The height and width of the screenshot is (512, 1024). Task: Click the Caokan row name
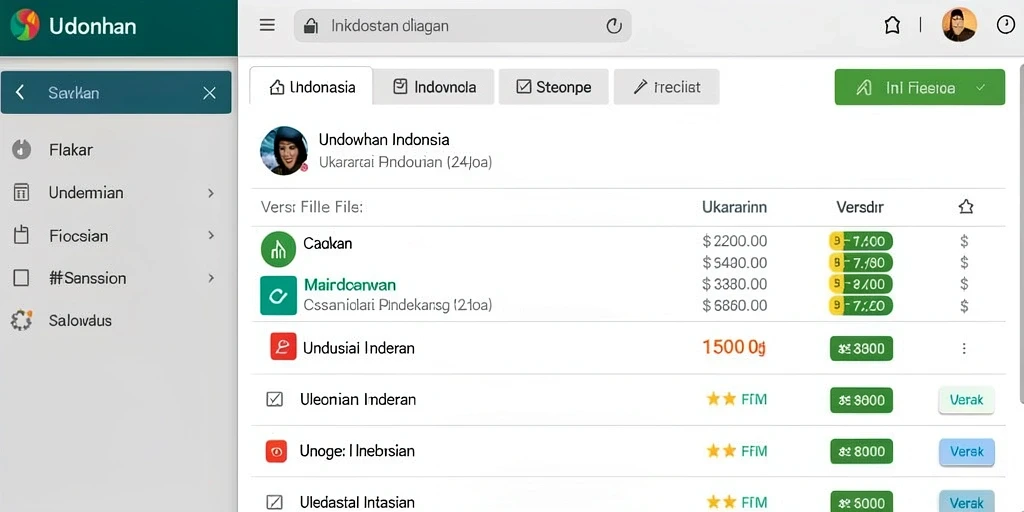(328, 244)
